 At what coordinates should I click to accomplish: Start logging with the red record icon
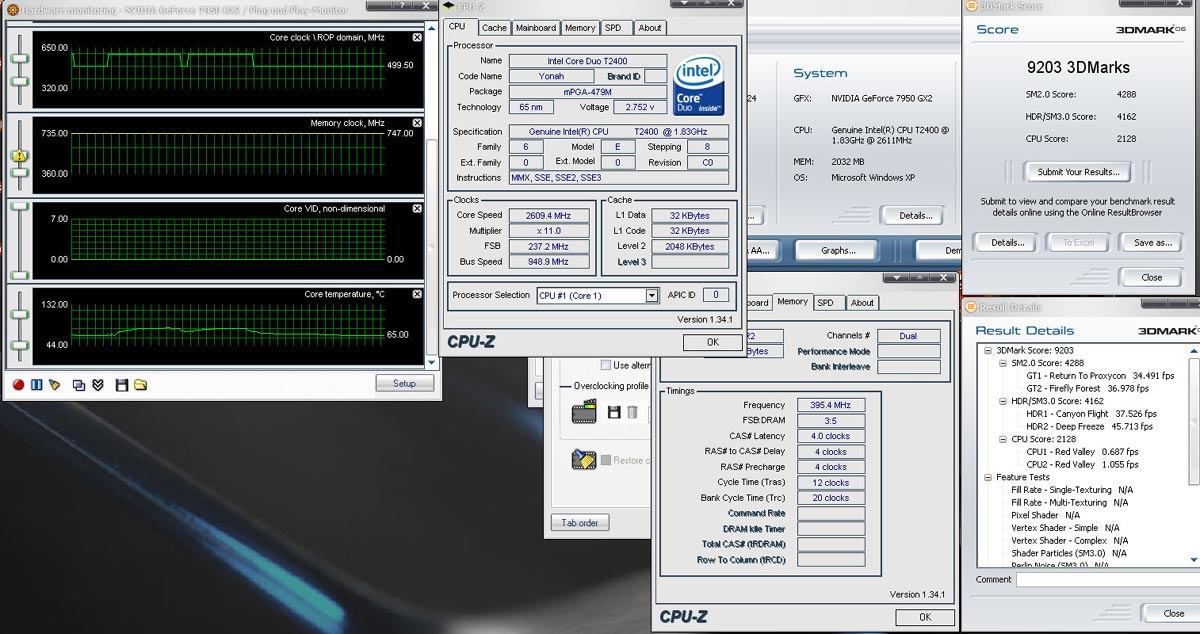click(x=18, y=384)
